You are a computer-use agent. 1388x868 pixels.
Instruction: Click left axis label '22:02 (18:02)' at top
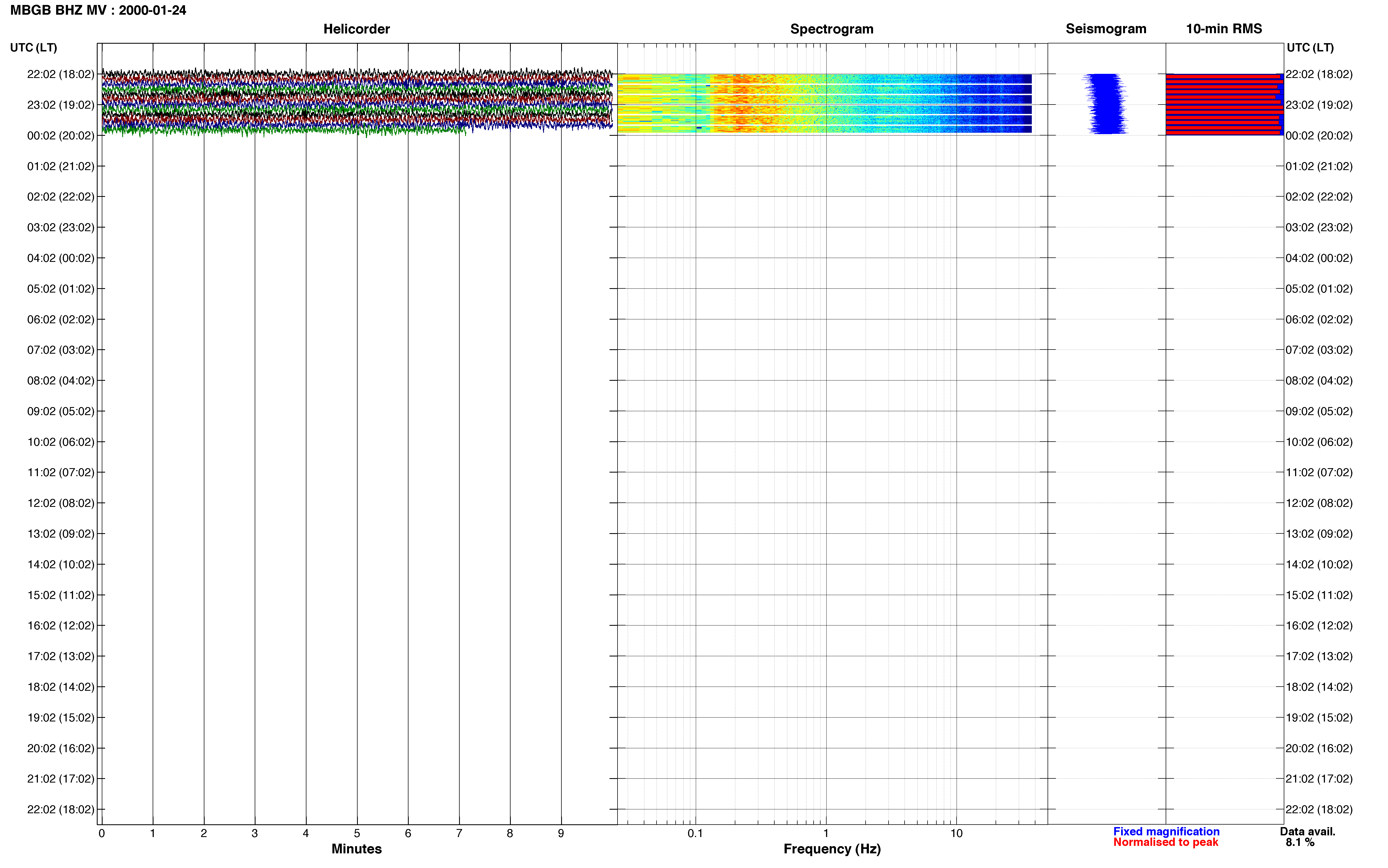click(60, 74)
